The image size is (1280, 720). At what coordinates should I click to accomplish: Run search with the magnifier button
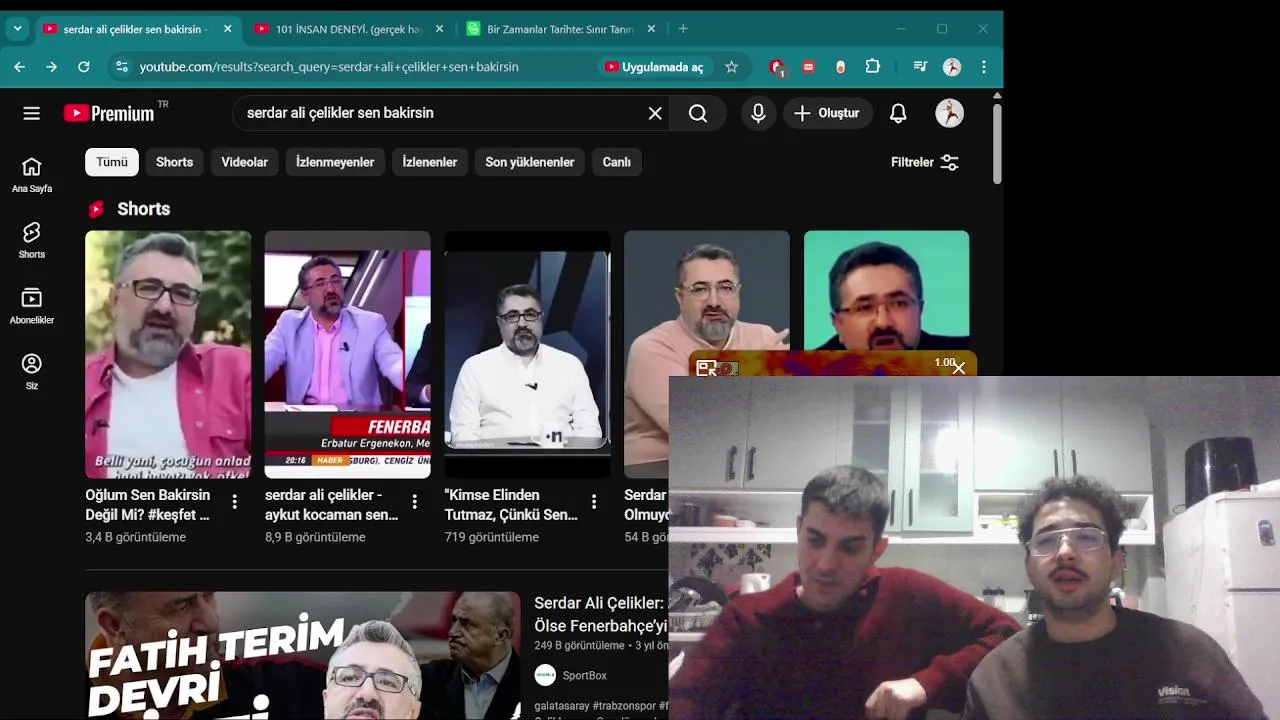point(698,113)
